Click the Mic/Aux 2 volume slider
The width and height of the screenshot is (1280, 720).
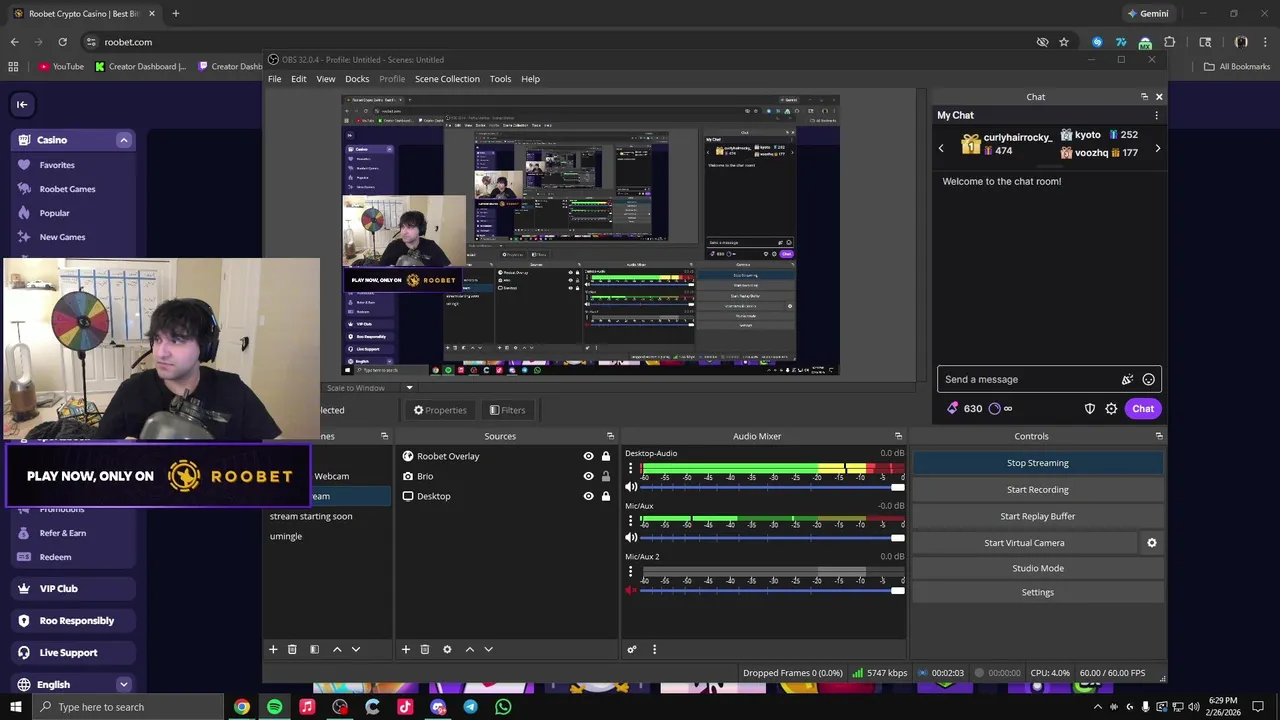point(771,590)
